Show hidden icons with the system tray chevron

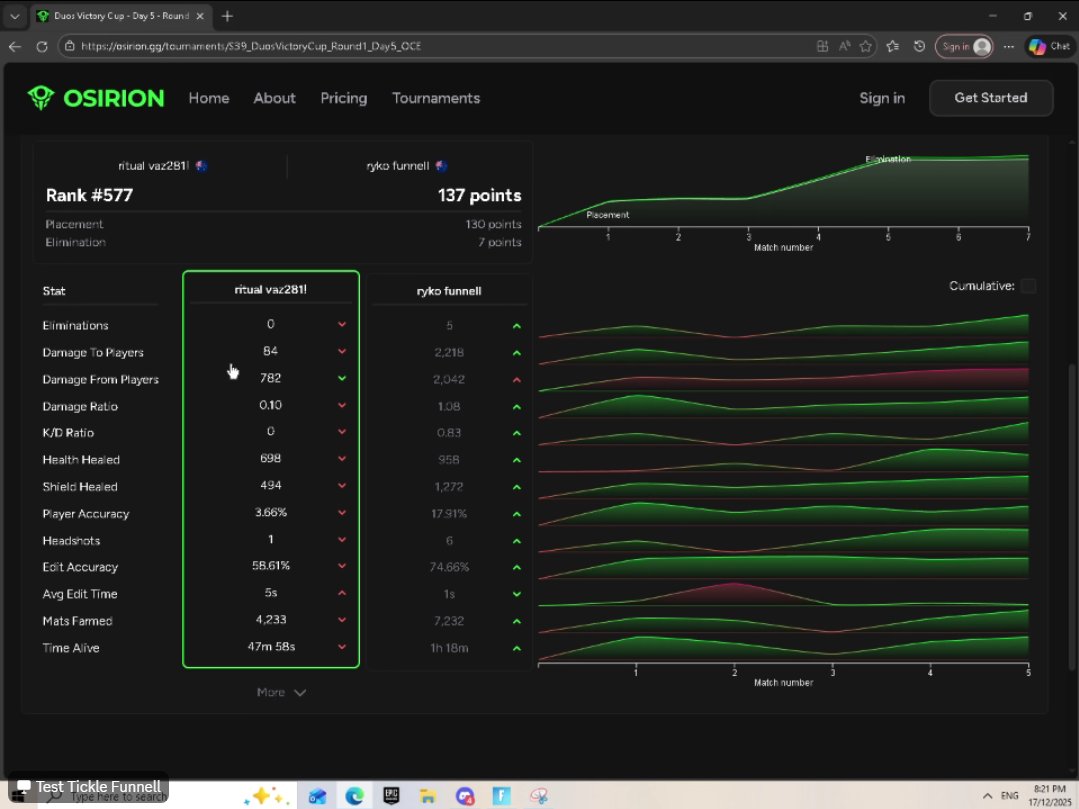coord(987,796)
